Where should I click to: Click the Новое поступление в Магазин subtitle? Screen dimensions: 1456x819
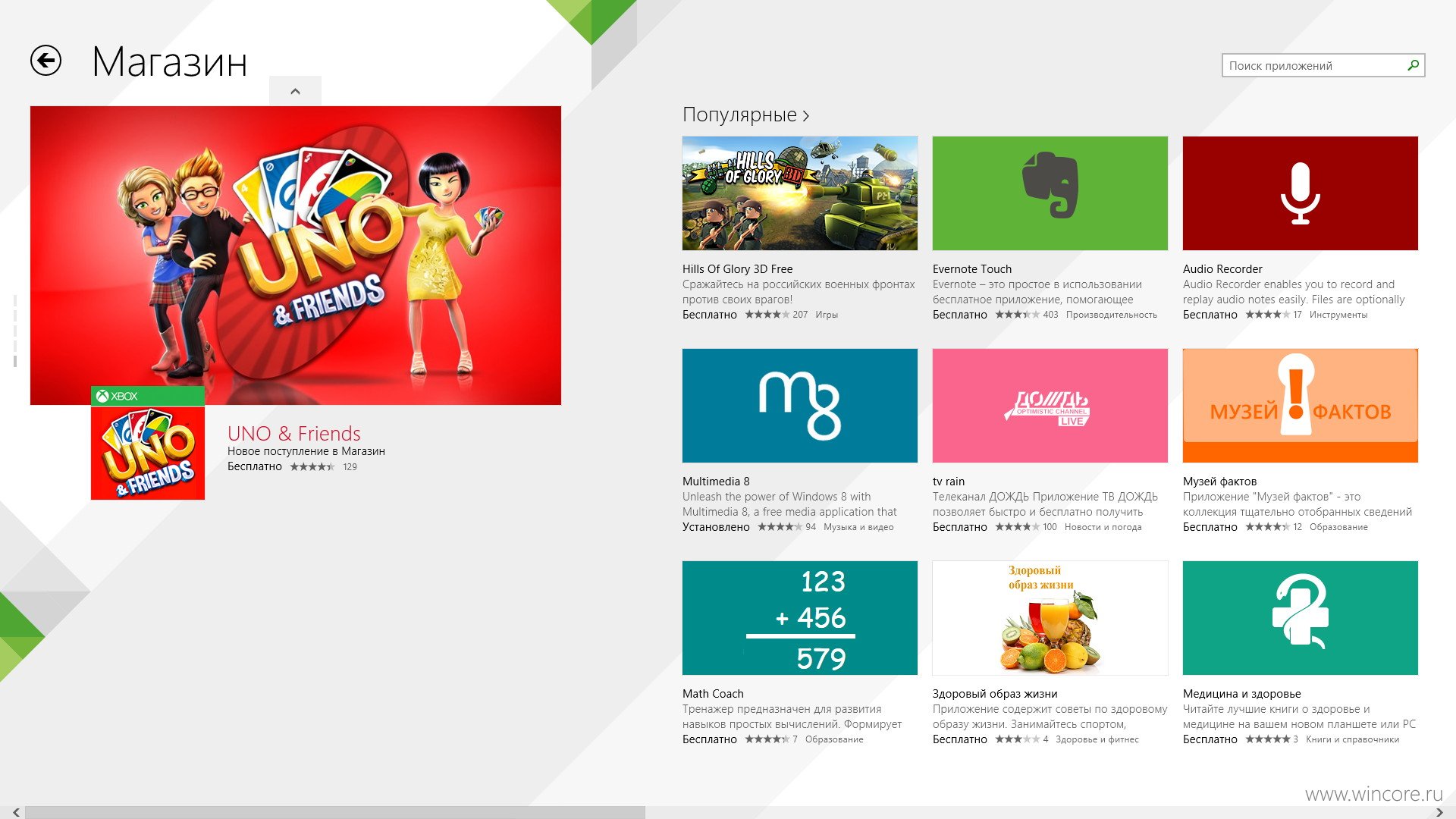pos(306,450)
